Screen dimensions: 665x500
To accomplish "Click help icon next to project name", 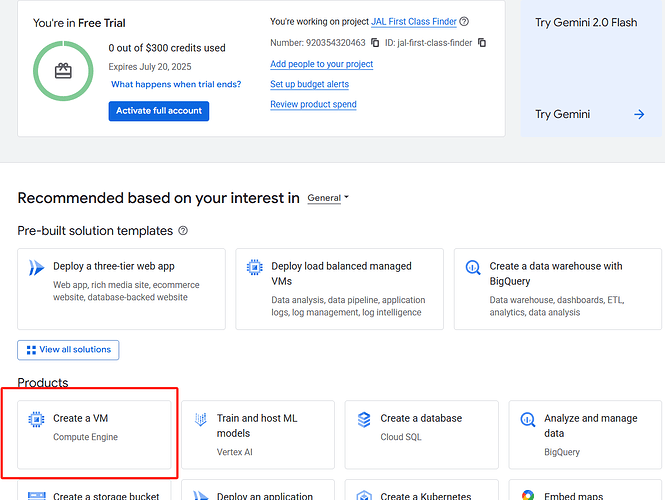I will (464, 22).
